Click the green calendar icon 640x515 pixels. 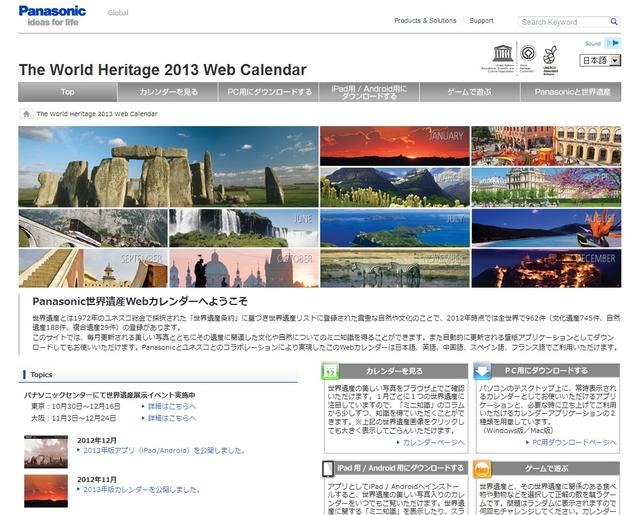click(330, 371)
